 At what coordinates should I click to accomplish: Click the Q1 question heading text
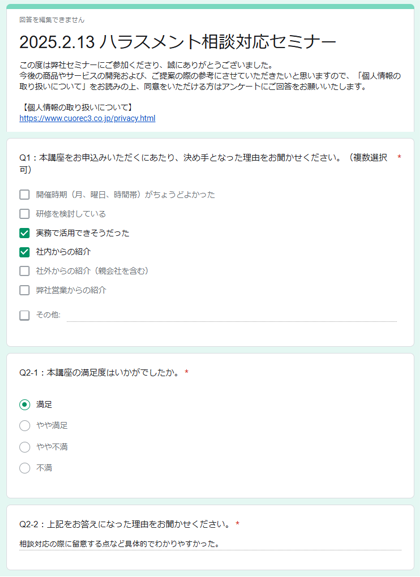click(x=203, y=163)
